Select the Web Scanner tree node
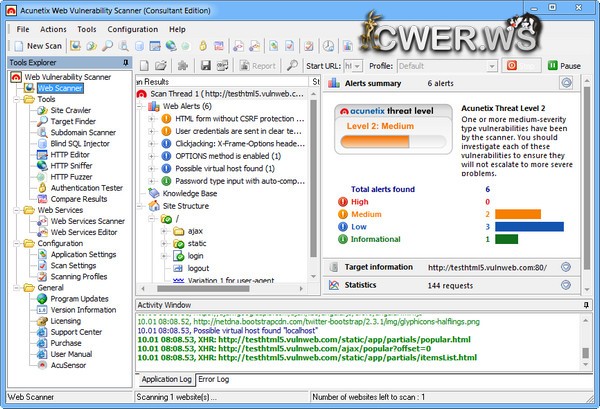 (60, 88)
